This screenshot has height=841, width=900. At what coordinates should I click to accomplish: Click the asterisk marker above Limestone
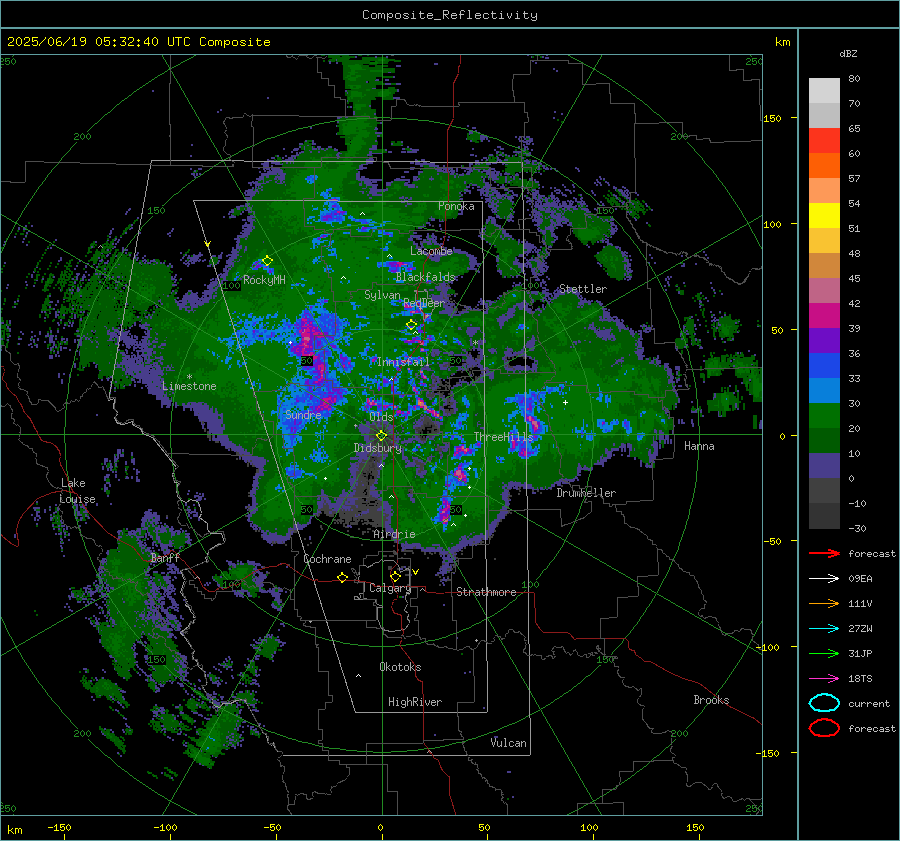(189, 377)
